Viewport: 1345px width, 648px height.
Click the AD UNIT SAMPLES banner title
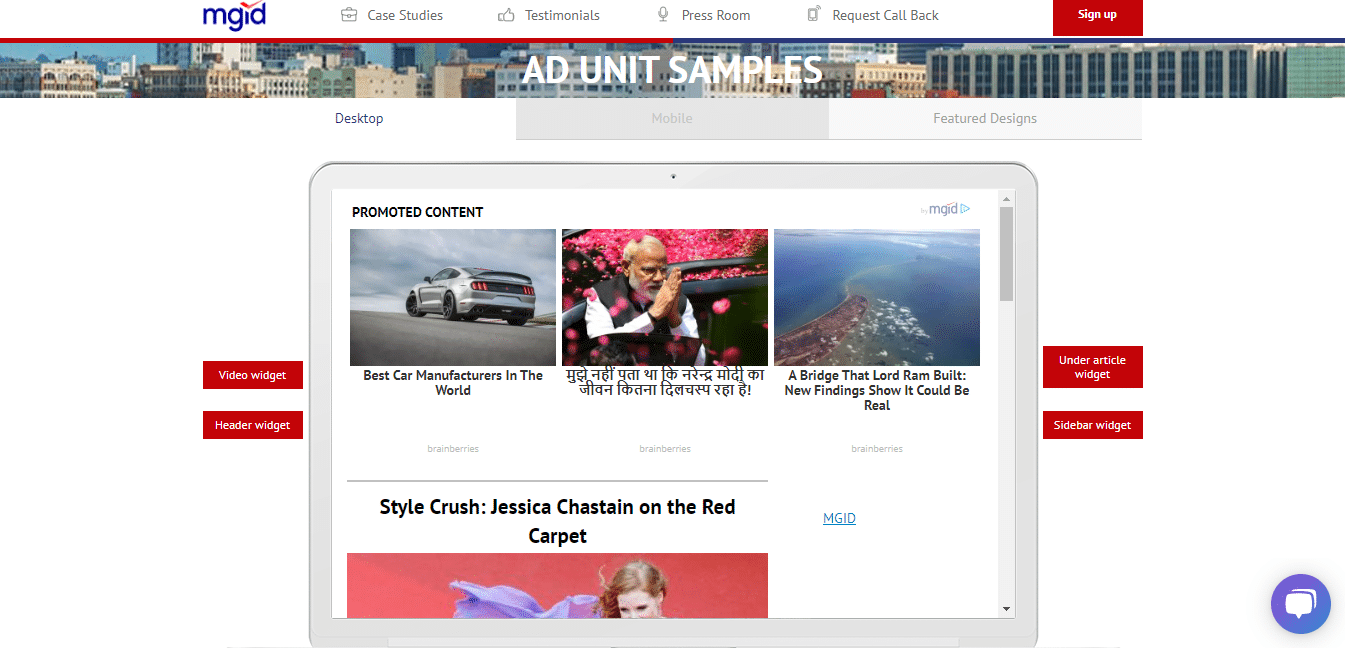point(672,70)
